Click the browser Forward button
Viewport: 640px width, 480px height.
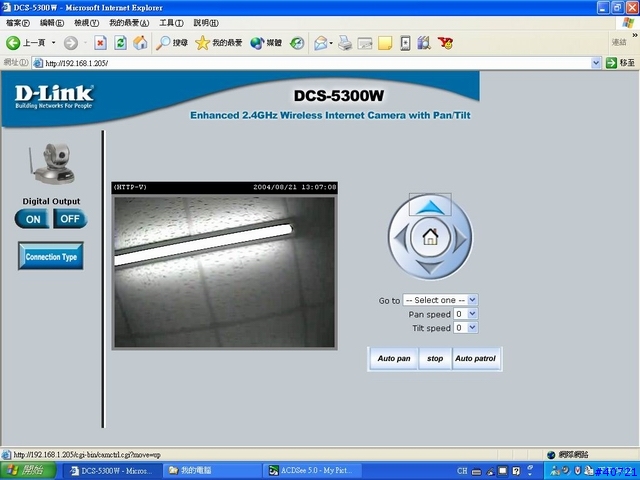[71, 43]
